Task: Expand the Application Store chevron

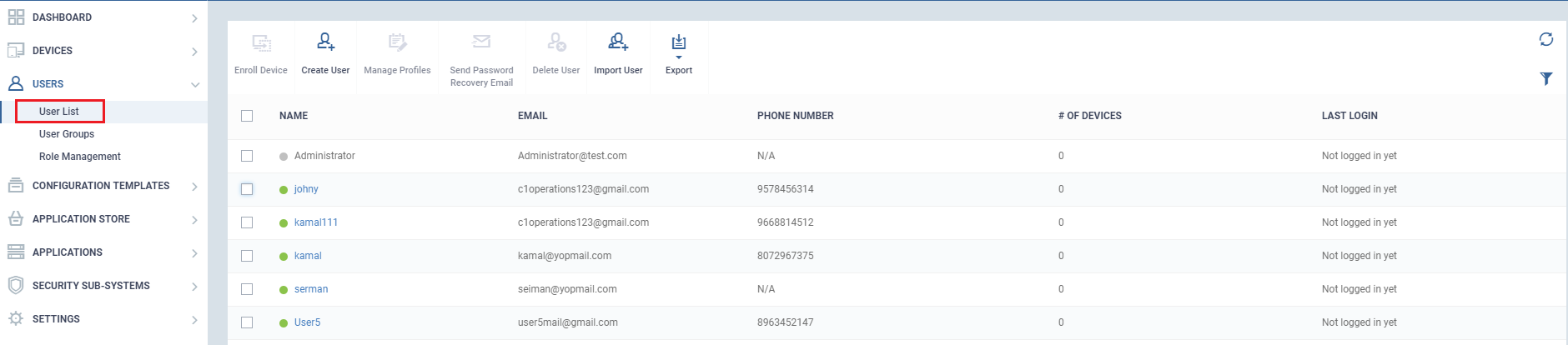Action: point(194,219)
